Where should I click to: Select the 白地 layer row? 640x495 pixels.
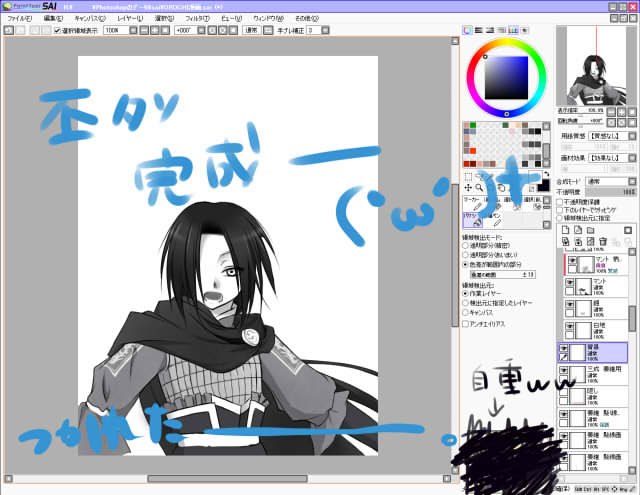(596, 331)
